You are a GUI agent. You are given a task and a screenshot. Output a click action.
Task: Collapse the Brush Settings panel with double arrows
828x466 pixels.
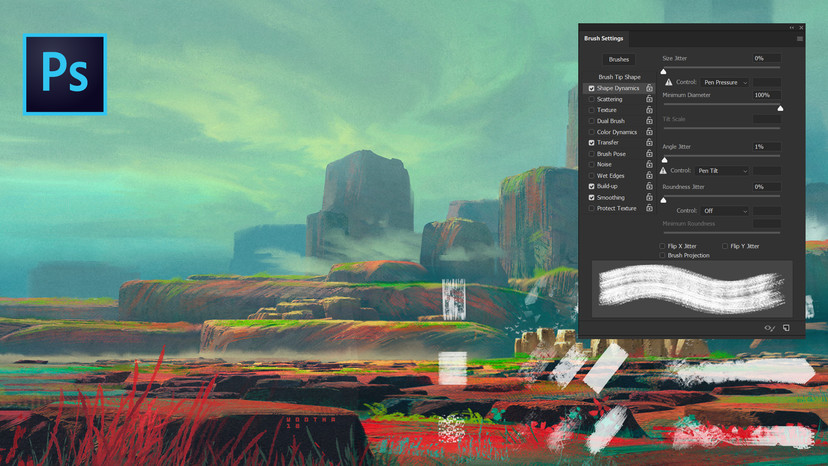coord(792,27)
